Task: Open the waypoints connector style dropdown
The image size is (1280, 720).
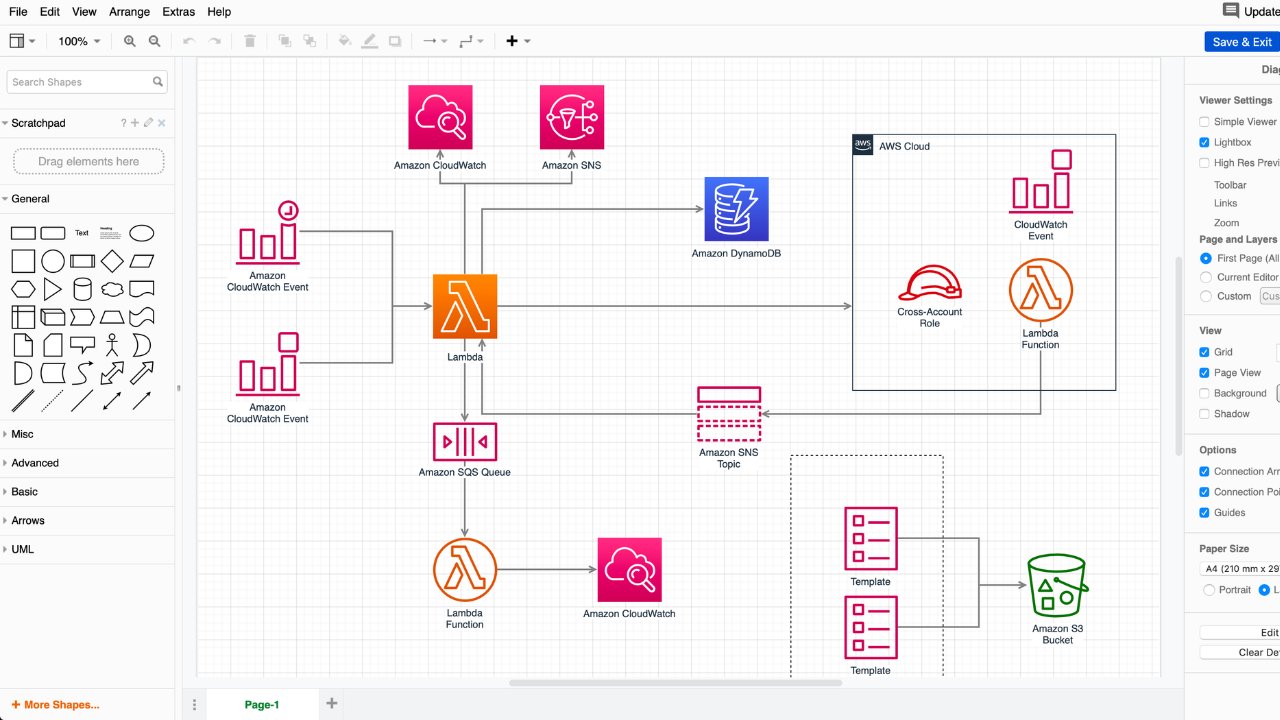Action: [471, 41]
